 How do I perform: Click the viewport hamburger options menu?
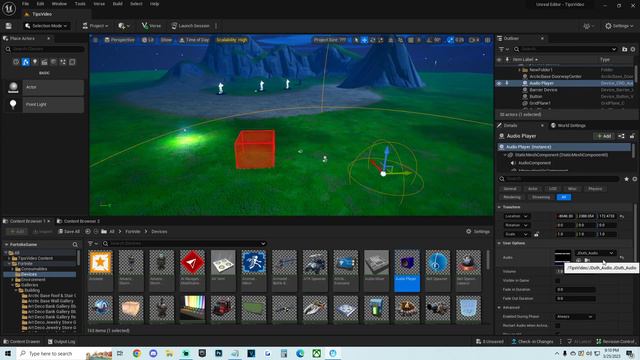pos(96,40)
